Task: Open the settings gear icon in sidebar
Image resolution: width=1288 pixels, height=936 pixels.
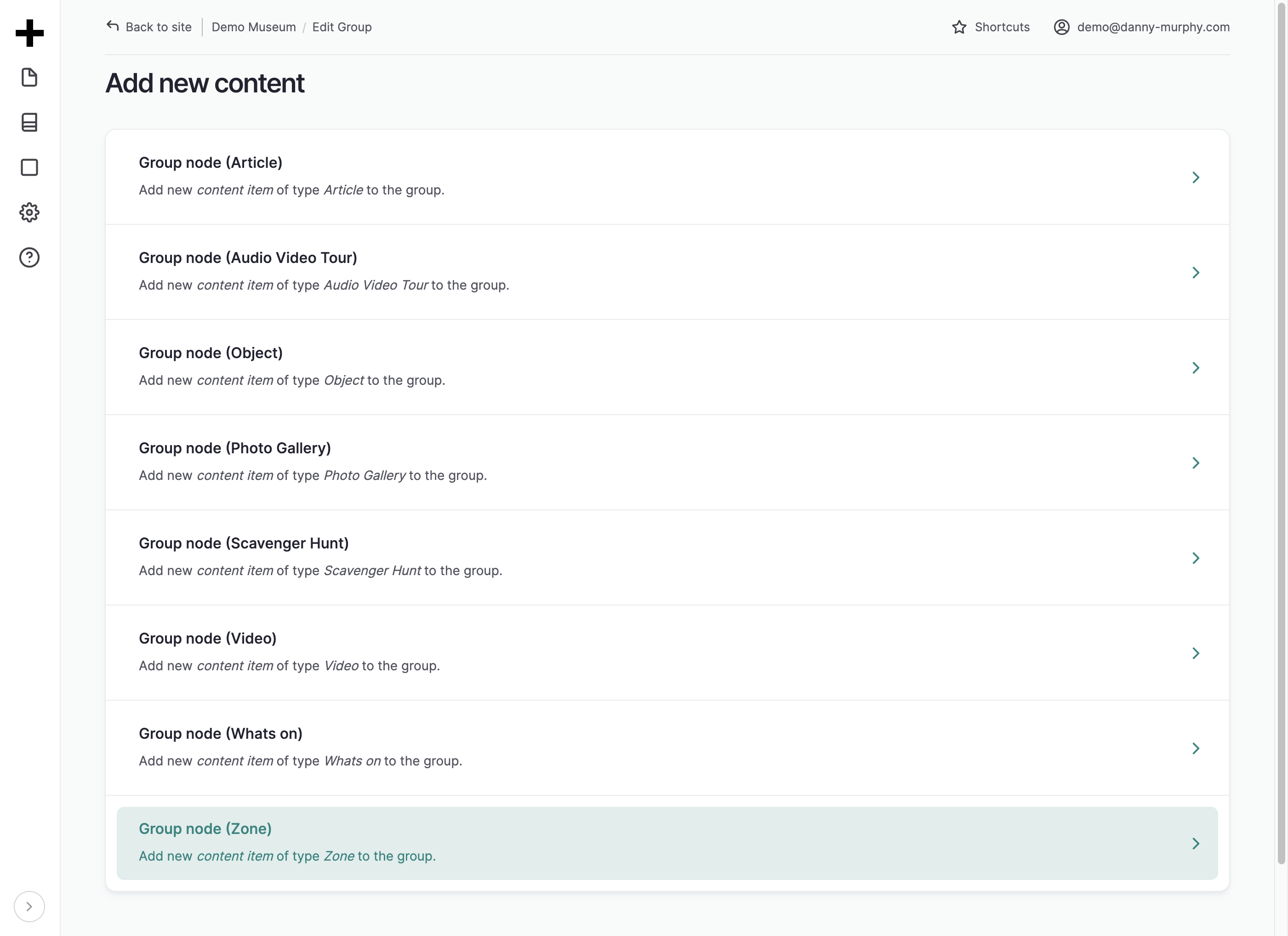Action: (x=29, y=212)
